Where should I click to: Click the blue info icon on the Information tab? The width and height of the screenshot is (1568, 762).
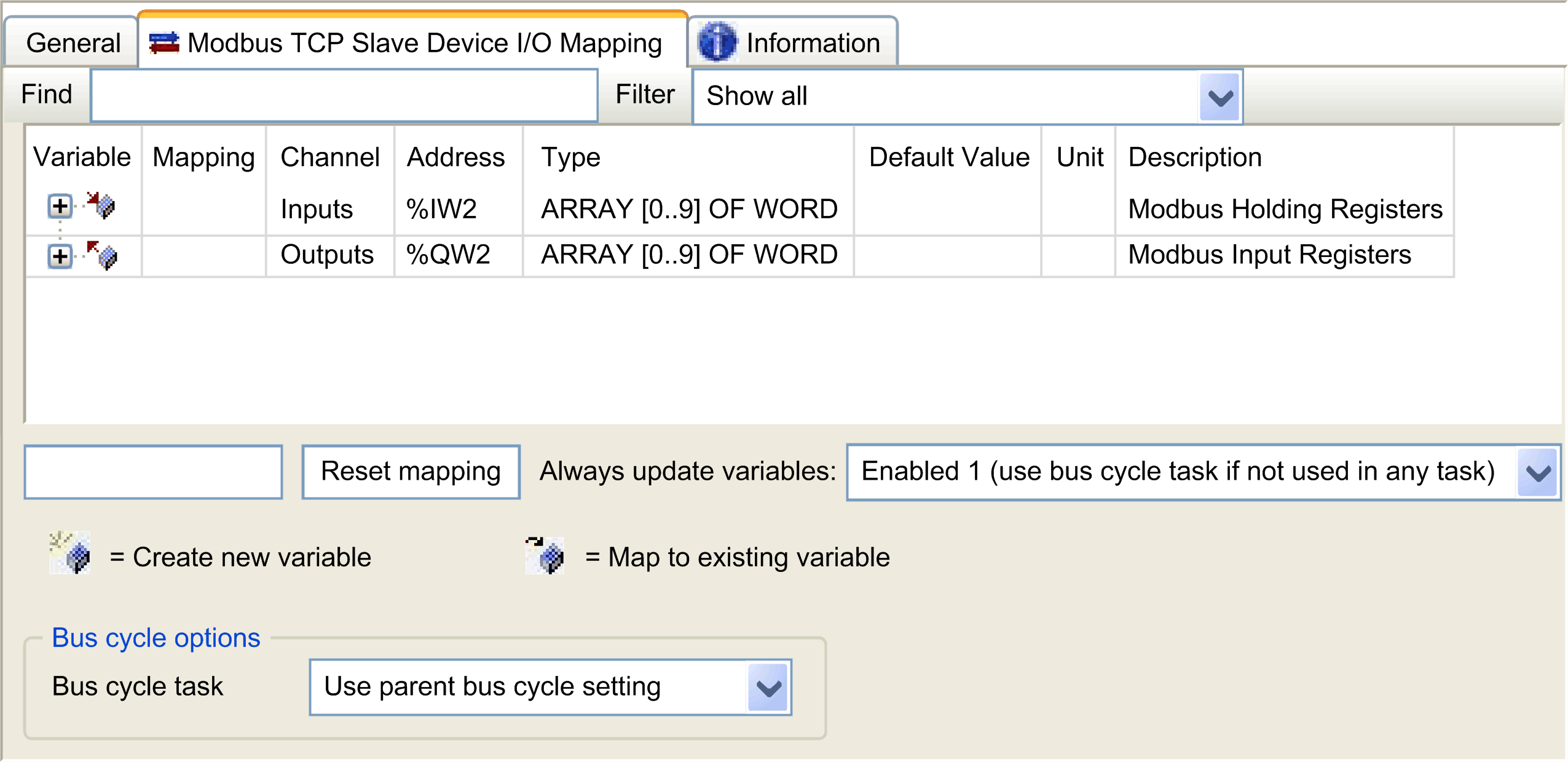click(717, 42)
